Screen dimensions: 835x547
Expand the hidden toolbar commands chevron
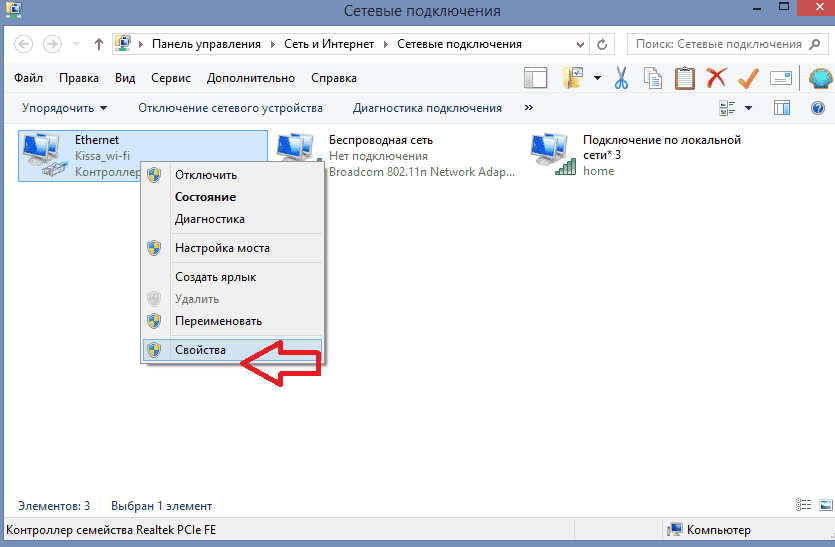529,108
